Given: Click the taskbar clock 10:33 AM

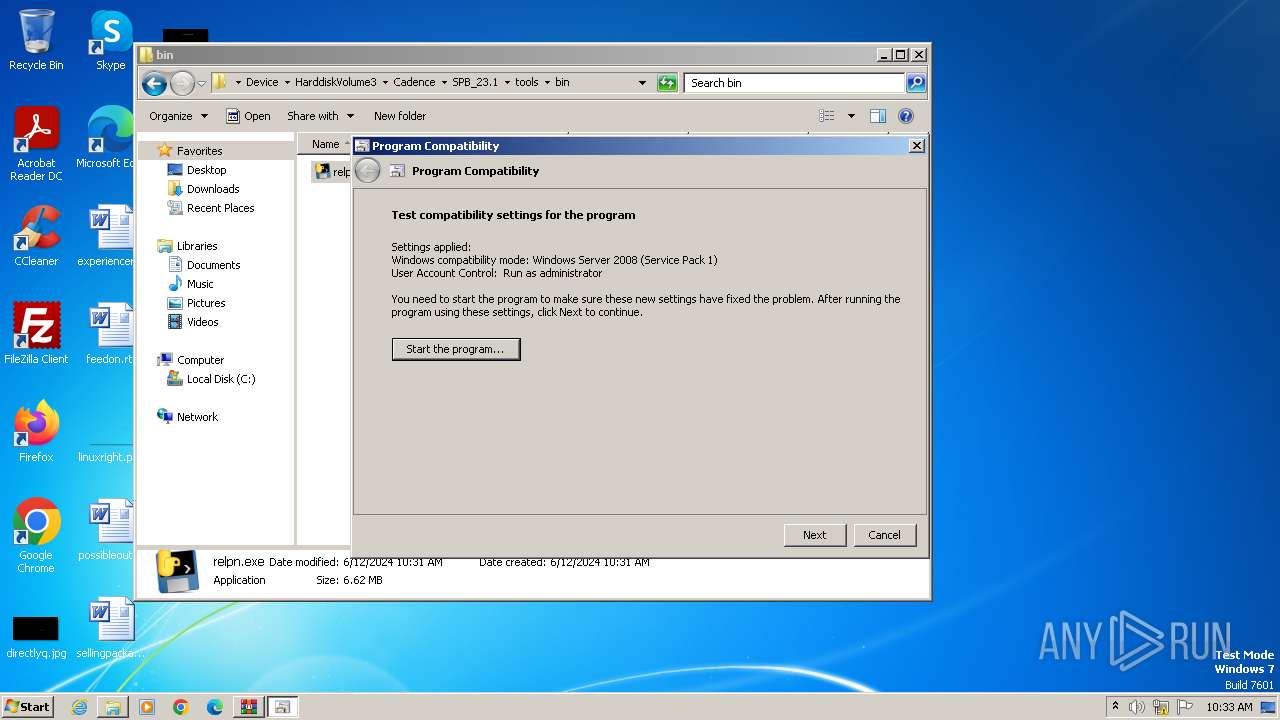Looking at the screenshot, I should (1229, 707).
